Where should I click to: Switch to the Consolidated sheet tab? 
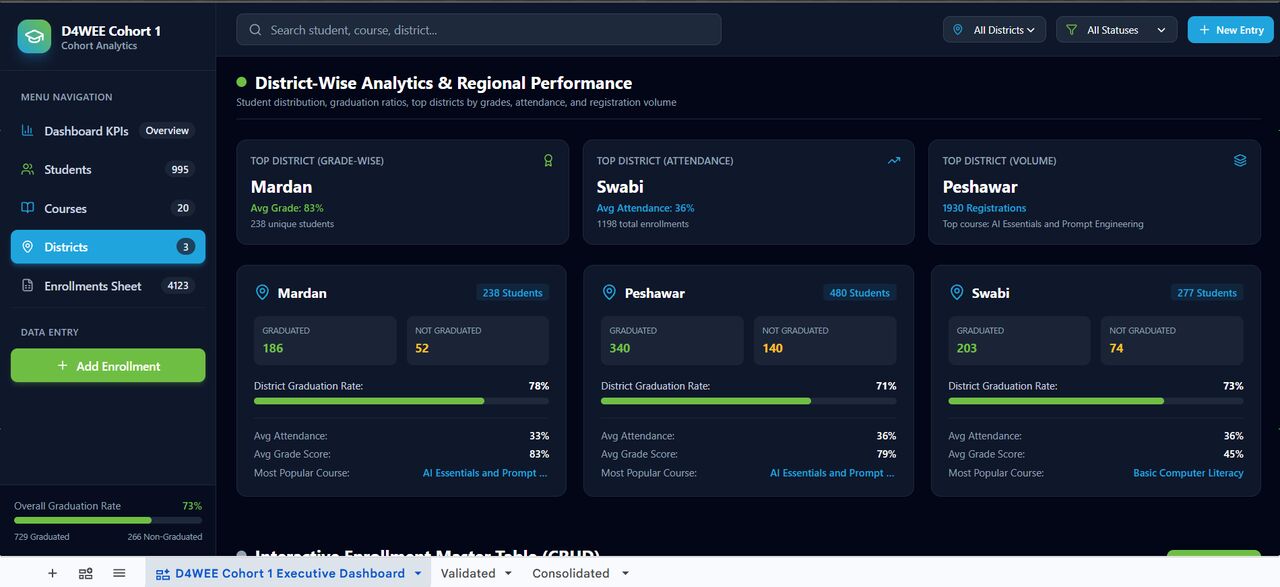click(x=570, y=573)
